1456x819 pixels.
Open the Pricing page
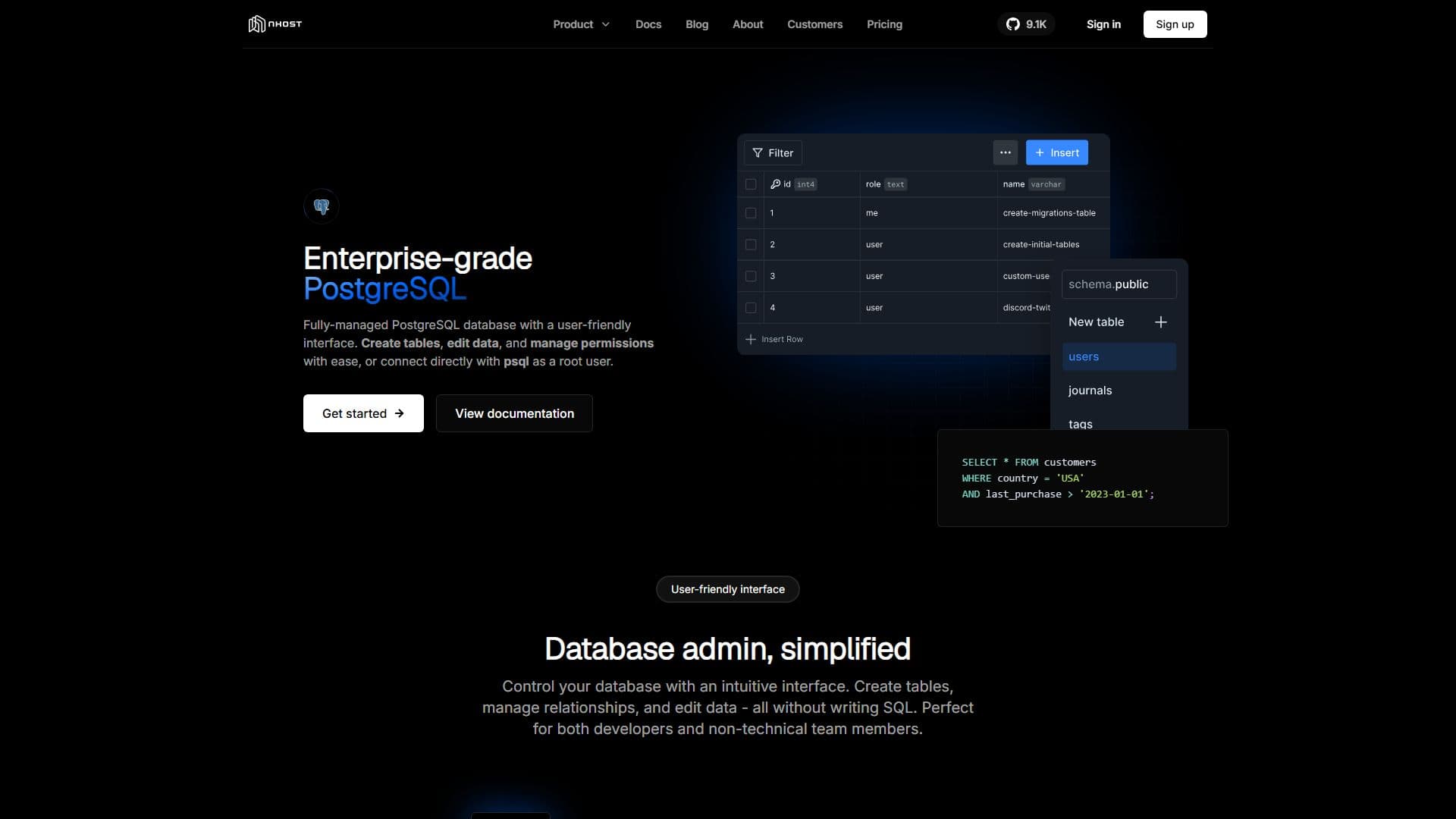tap(884, 24)
